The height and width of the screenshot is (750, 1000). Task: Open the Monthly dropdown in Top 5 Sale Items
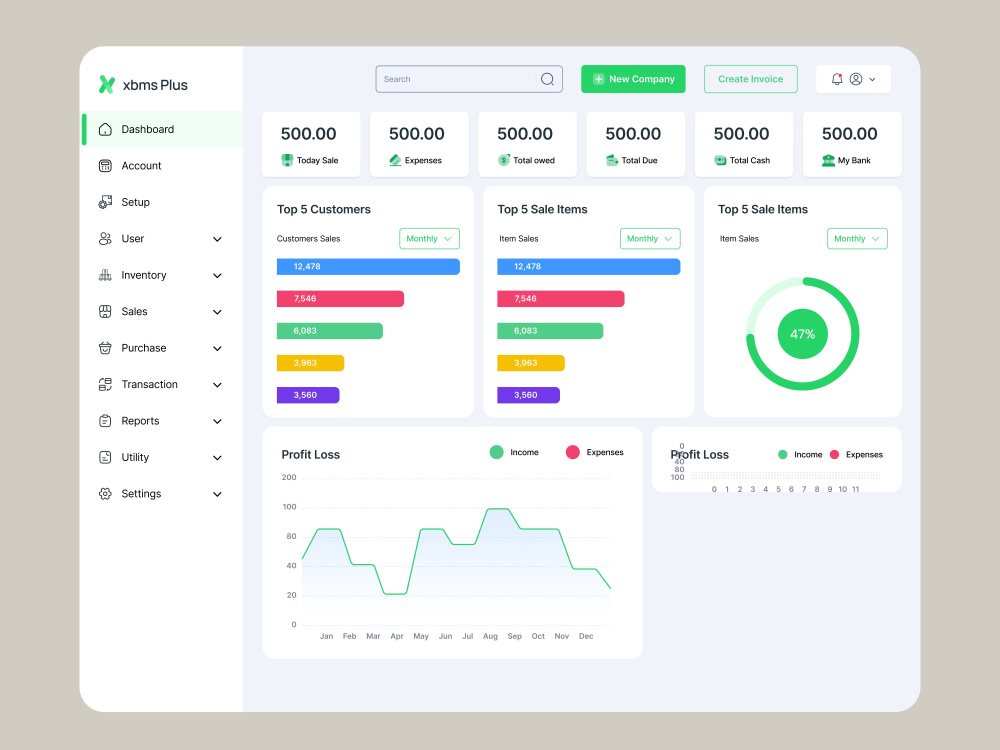pyautogui.click(x=650, y=238)
